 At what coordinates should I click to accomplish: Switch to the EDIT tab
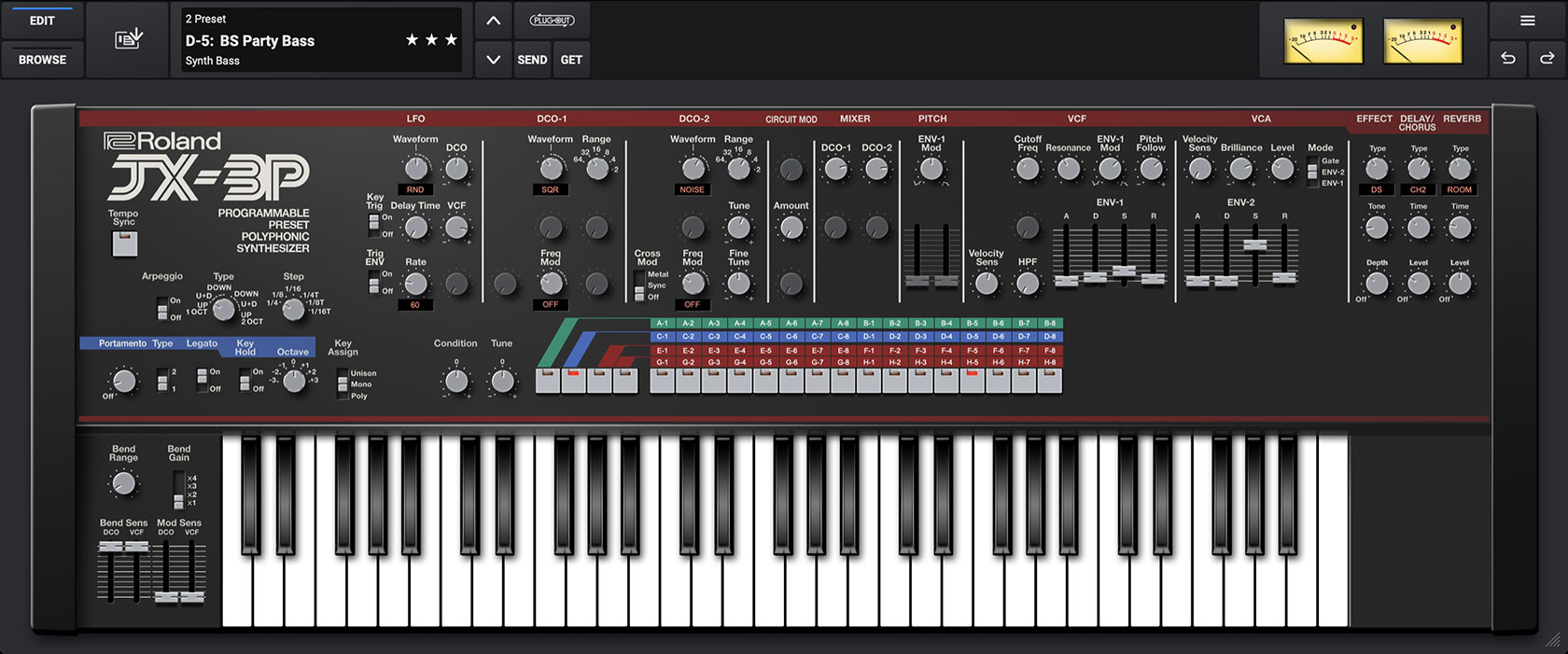[42, 21]
